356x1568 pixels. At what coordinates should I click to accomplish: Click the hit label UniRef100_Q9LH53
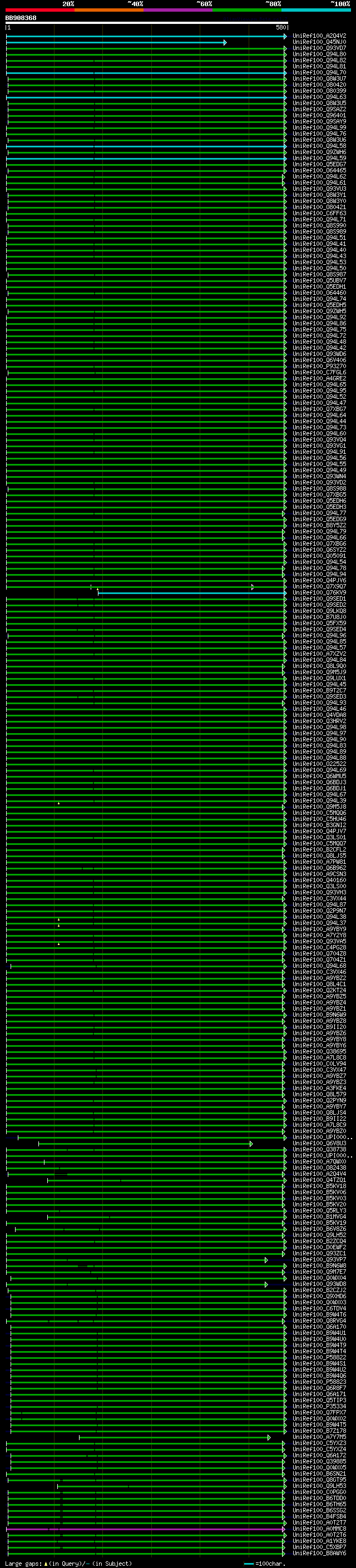pyautogui.click(x=319, y=1486)
